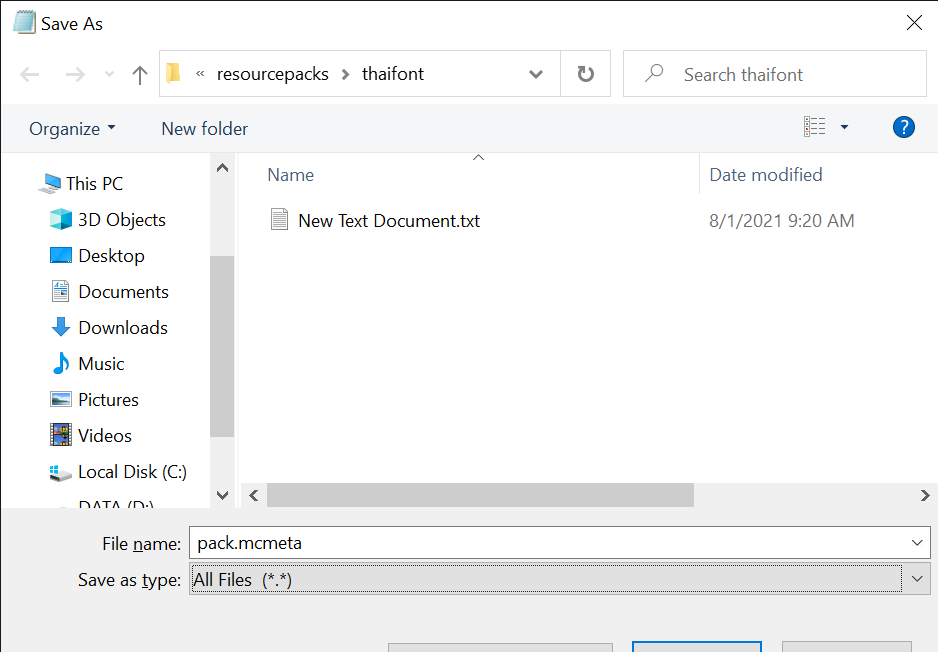Sort files by Date modified column

(x=766, y=175)
